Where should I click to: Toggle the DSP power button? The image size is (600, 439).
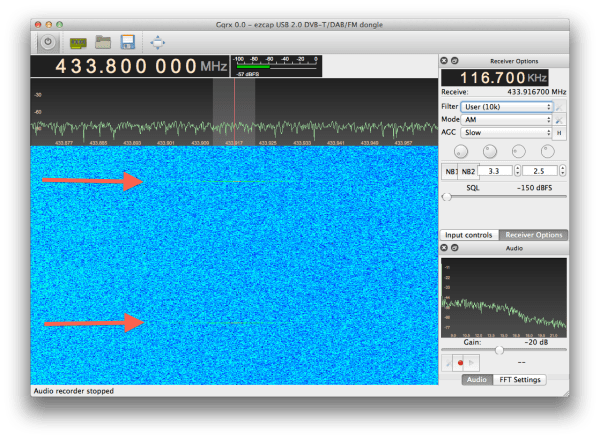click(x=49, y=42)
